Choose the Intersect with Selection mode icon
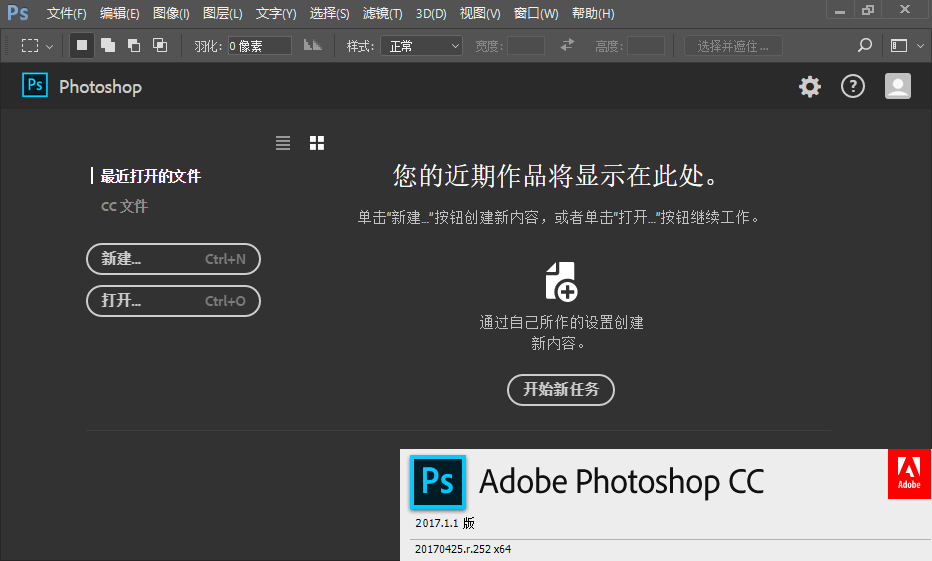 click(x=159, y=46)
